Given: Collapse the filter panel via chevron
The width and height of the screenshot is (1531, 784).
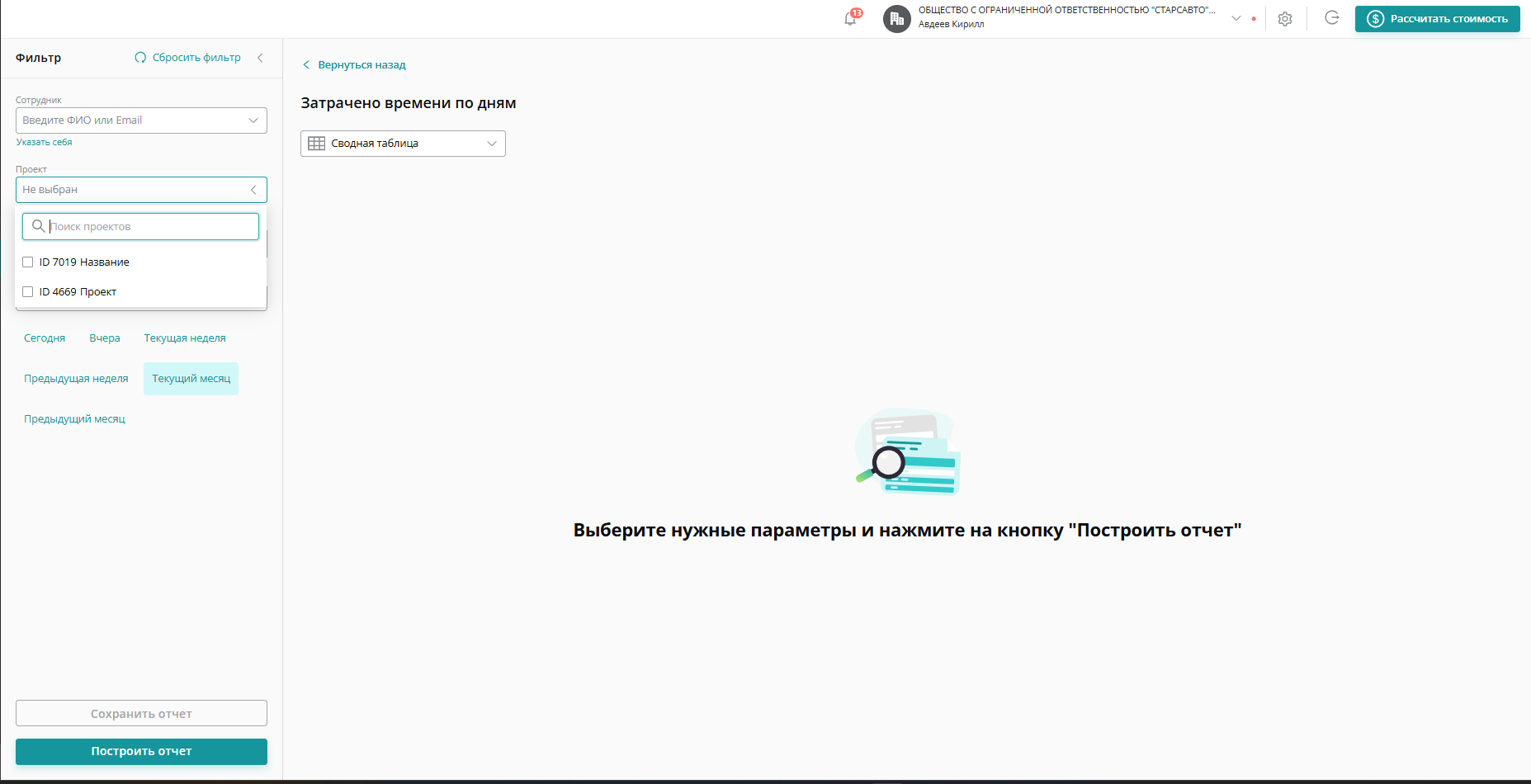Looking at the screenshot, I should (x=260, y=58).
